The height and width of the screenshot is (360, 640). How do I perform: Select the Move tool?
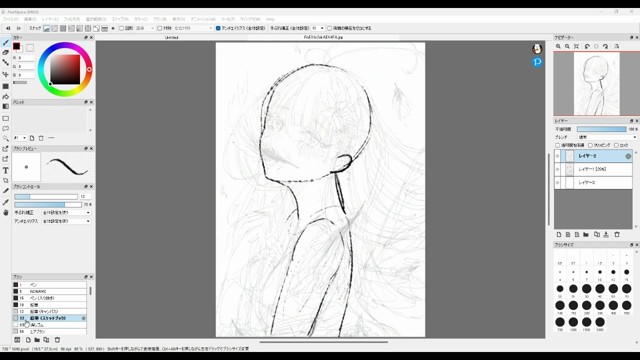coord(6,74)
